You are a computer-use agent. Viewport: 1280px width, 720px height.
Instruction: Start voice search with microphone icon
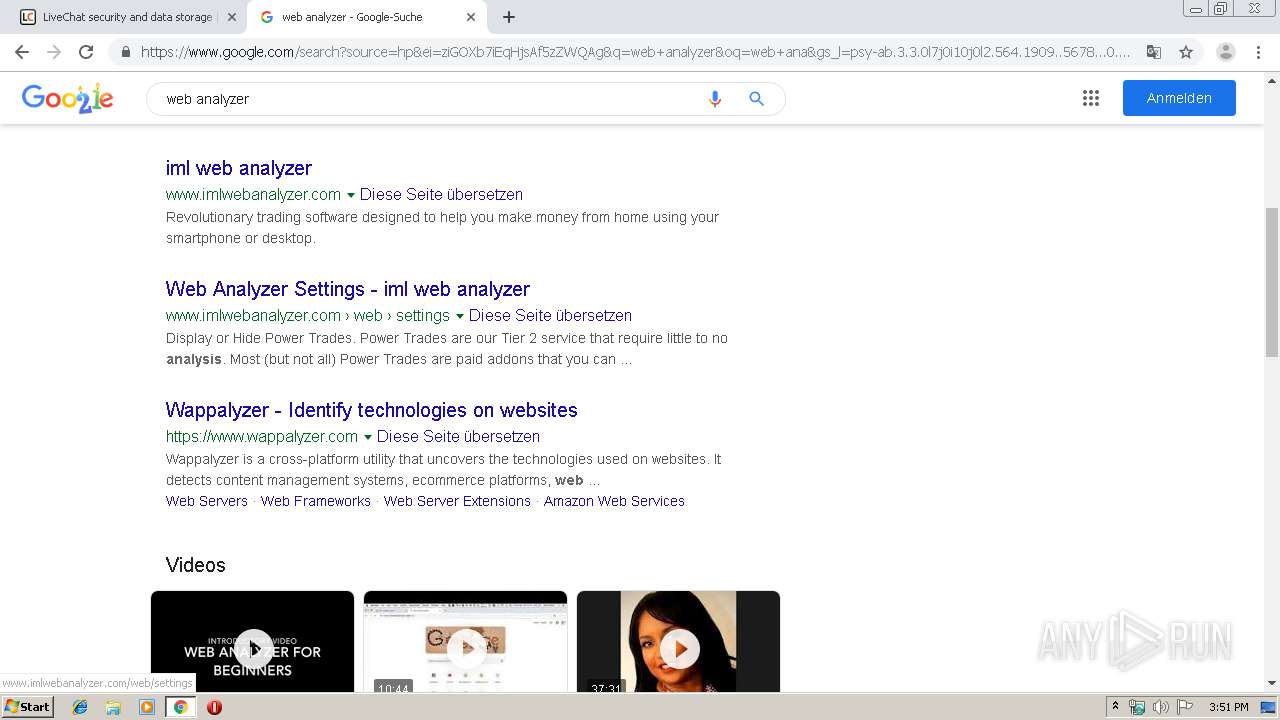click(x=714, y=99)
